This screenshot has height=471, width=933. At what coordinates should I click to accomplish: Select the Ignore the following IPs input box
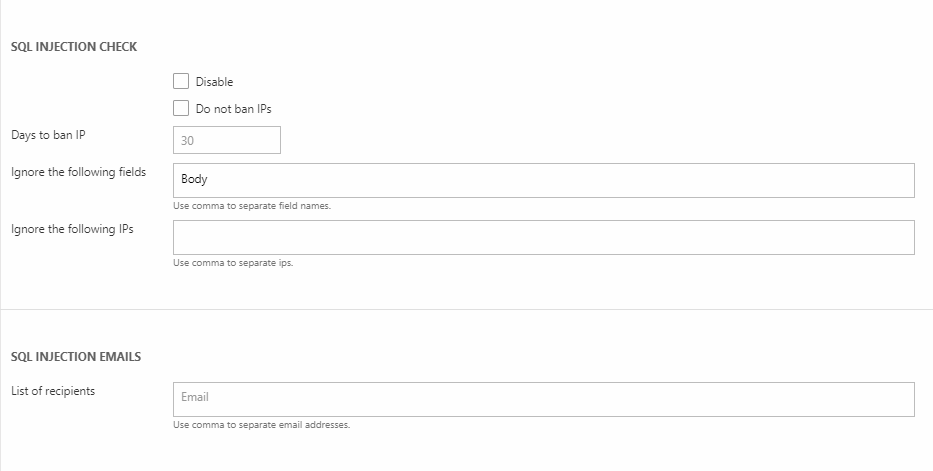coord(543,237)
